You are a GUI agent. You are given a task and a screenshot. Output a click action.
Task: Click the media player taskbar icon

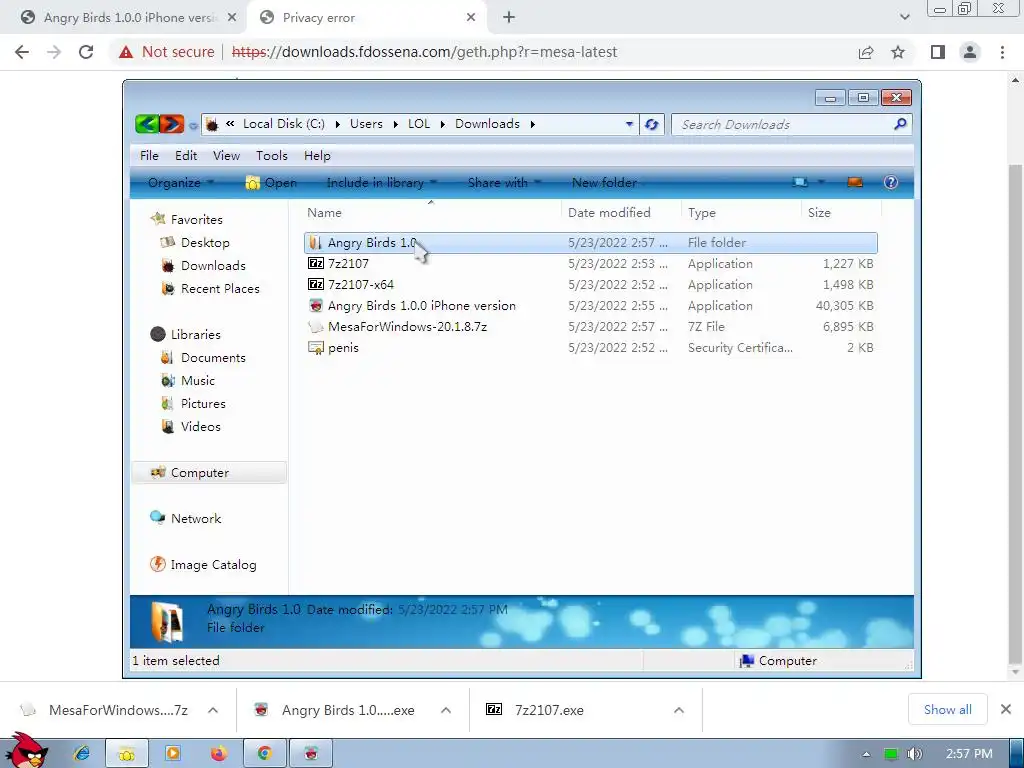tap(173, 754)
